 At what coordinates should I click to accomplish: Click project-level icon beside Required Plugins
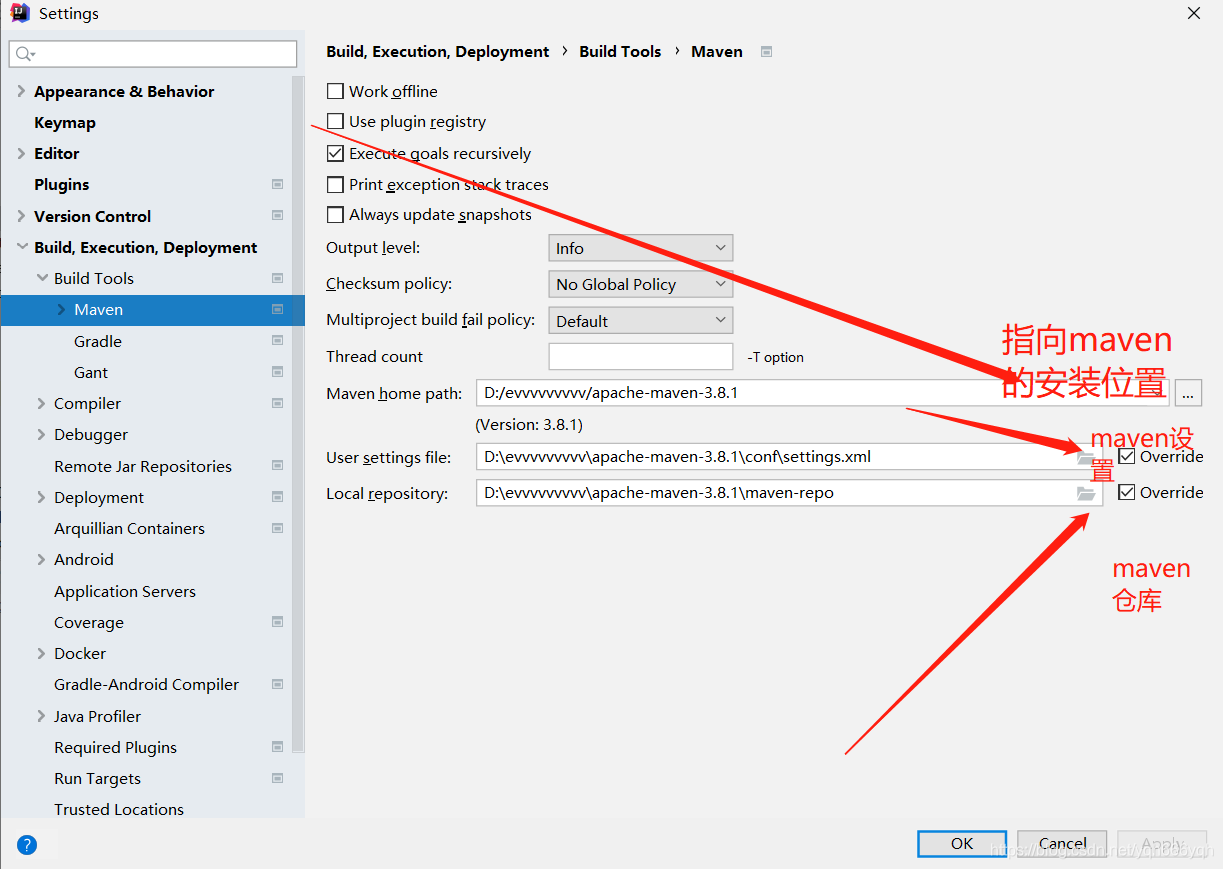coord(277,747)
